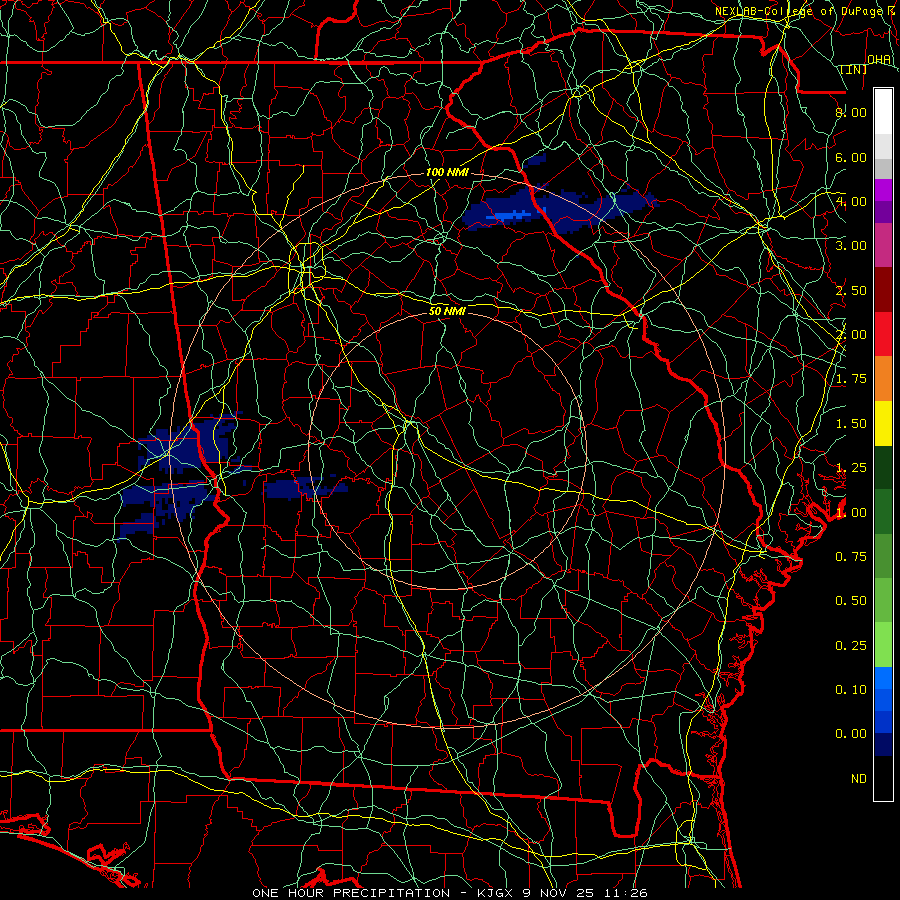Click the "0.00" legend value
900x900 pixels.
[851, 734]
